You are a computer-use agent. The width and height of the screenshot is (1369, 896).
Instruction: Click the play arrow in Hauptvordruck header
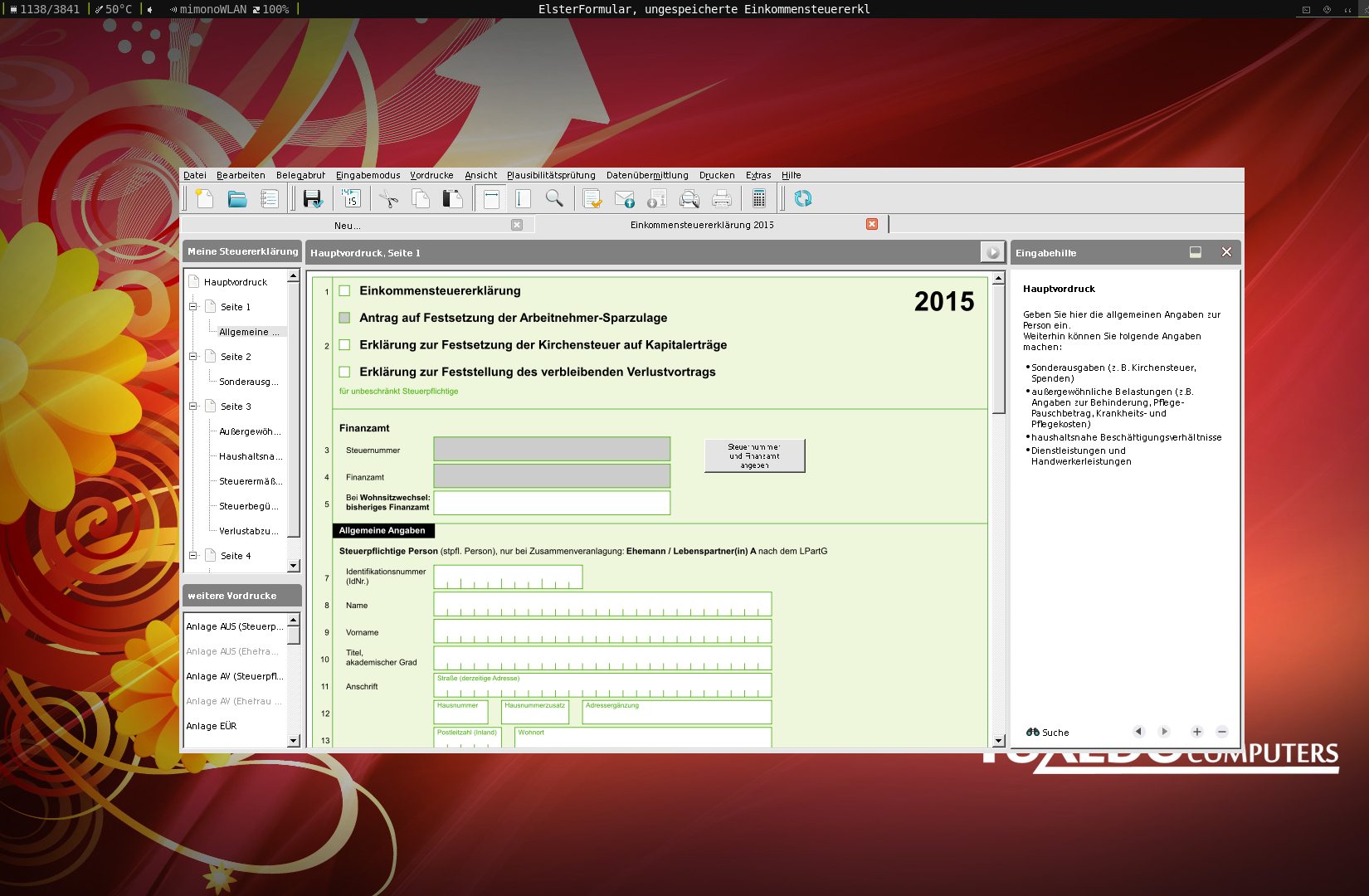pyautogui.click(x=992, y=252)
